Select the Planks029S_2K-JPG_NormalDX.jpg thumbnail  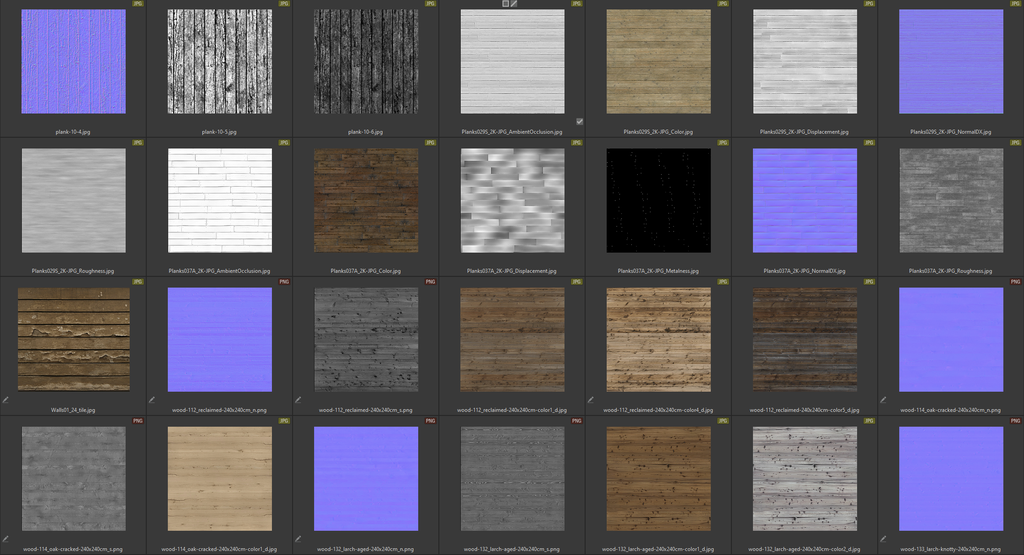click(950, 62)
